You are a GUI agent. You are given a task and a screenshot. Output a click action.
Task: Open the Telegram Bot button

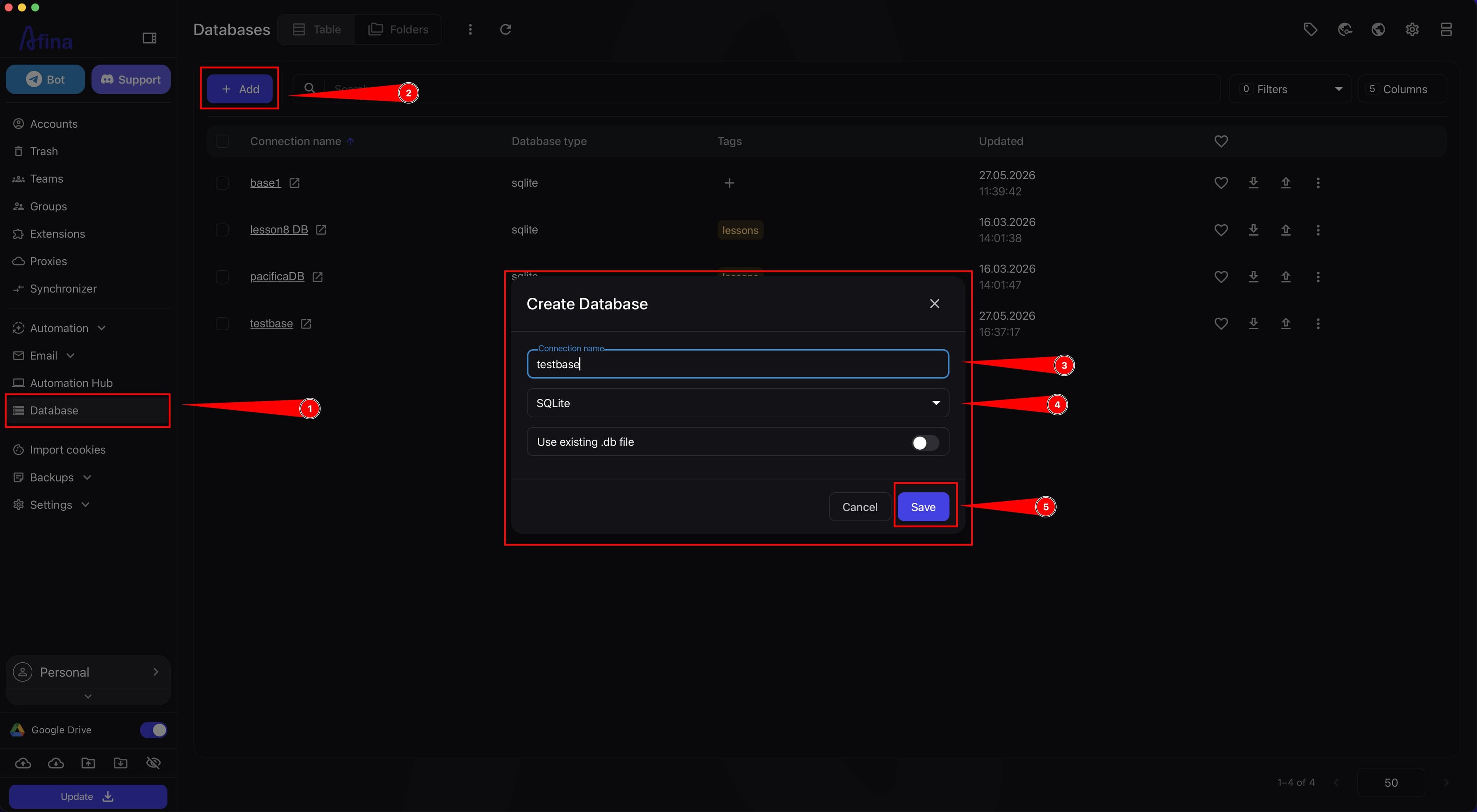click(45, 79)
